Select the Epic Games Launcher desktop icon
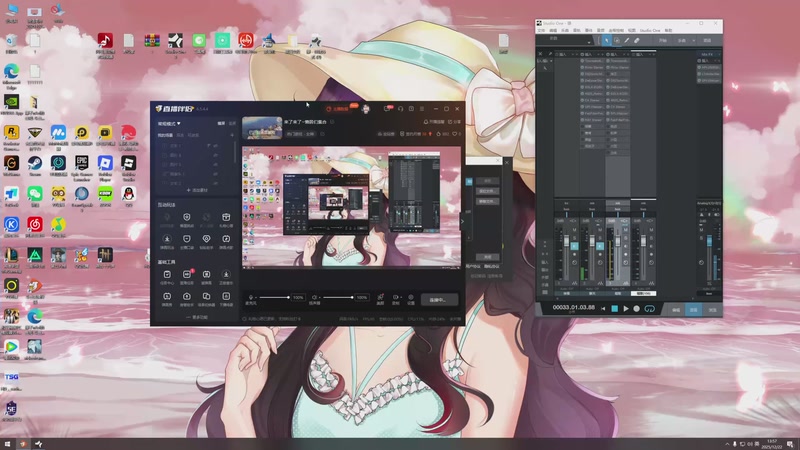The height and width of the screenshot is (450, 800). (x=82, y=167)
